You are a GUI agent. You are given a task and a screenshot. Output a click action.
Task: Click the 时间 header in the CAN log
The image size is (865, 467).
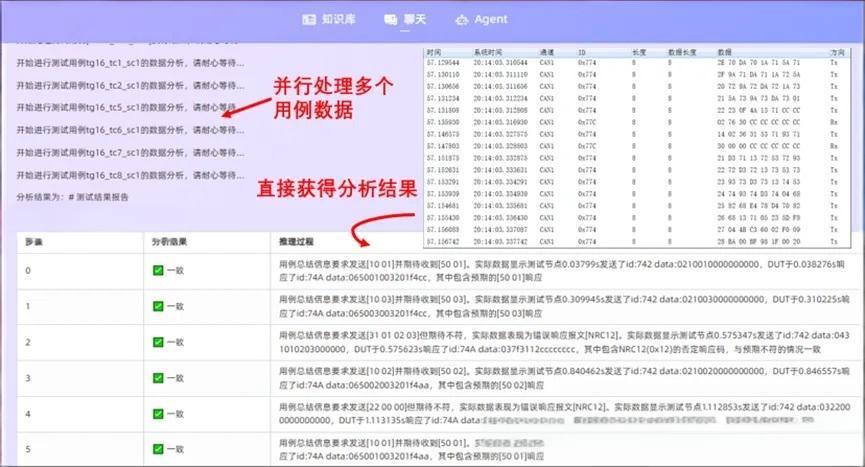point(434,52)
